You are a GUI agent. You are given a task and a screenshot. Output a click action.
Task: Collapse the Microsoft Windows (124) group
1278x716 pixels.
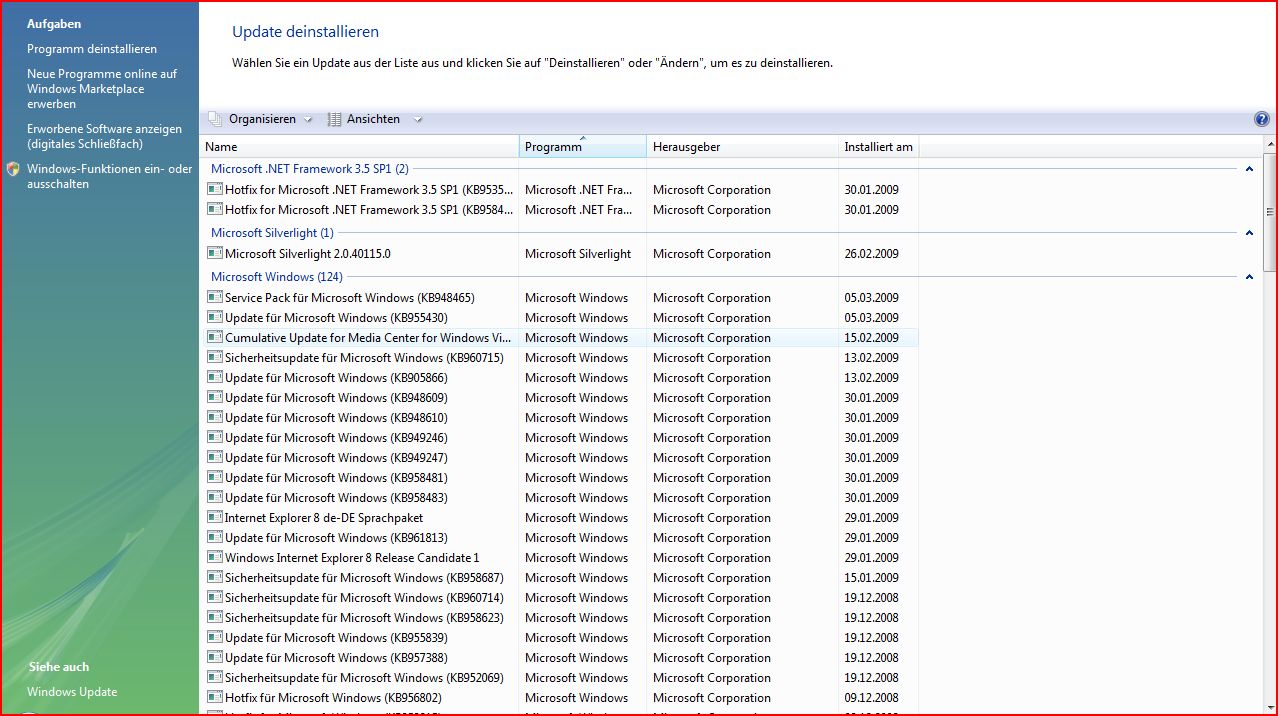[x=1249, y=277]
